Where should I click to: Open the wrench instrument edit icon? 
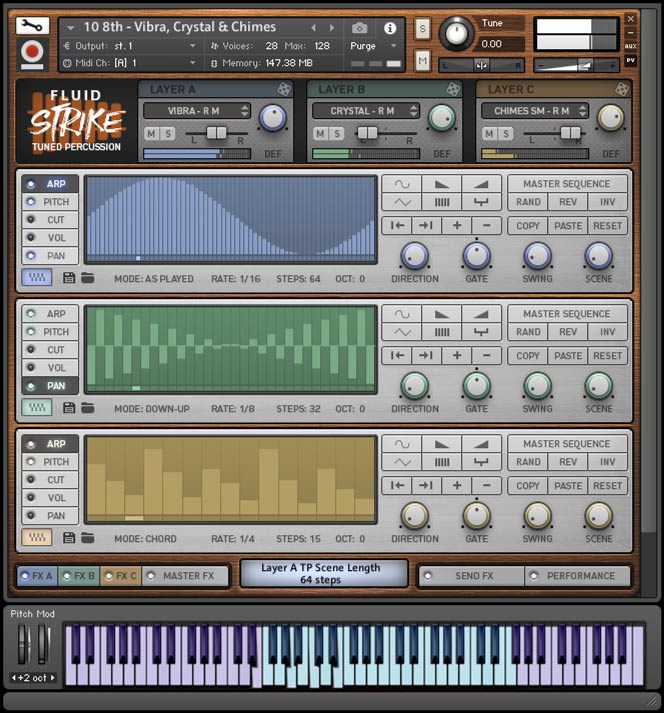click(32, 26)
